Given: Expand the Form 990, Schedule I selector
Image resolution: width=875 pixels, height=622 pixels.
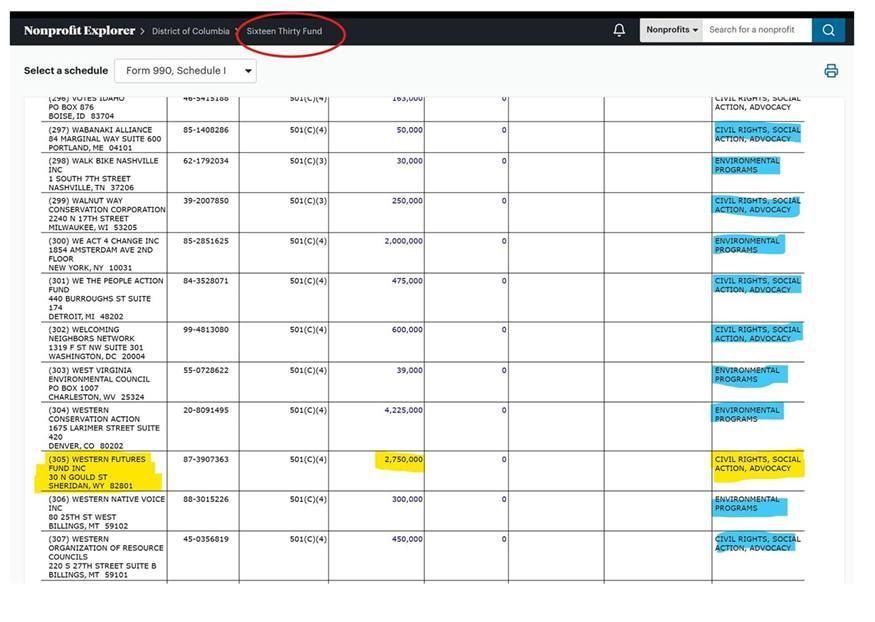Looking at the screenshot, I should [x=185, y=71].
